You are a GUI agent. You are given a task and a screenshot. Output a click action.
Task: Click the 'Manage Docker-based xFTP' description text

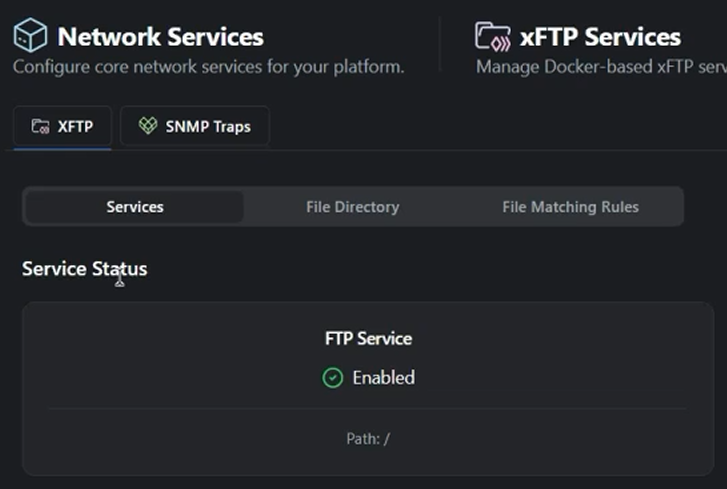pyautogui.click(x=600, y=68)
